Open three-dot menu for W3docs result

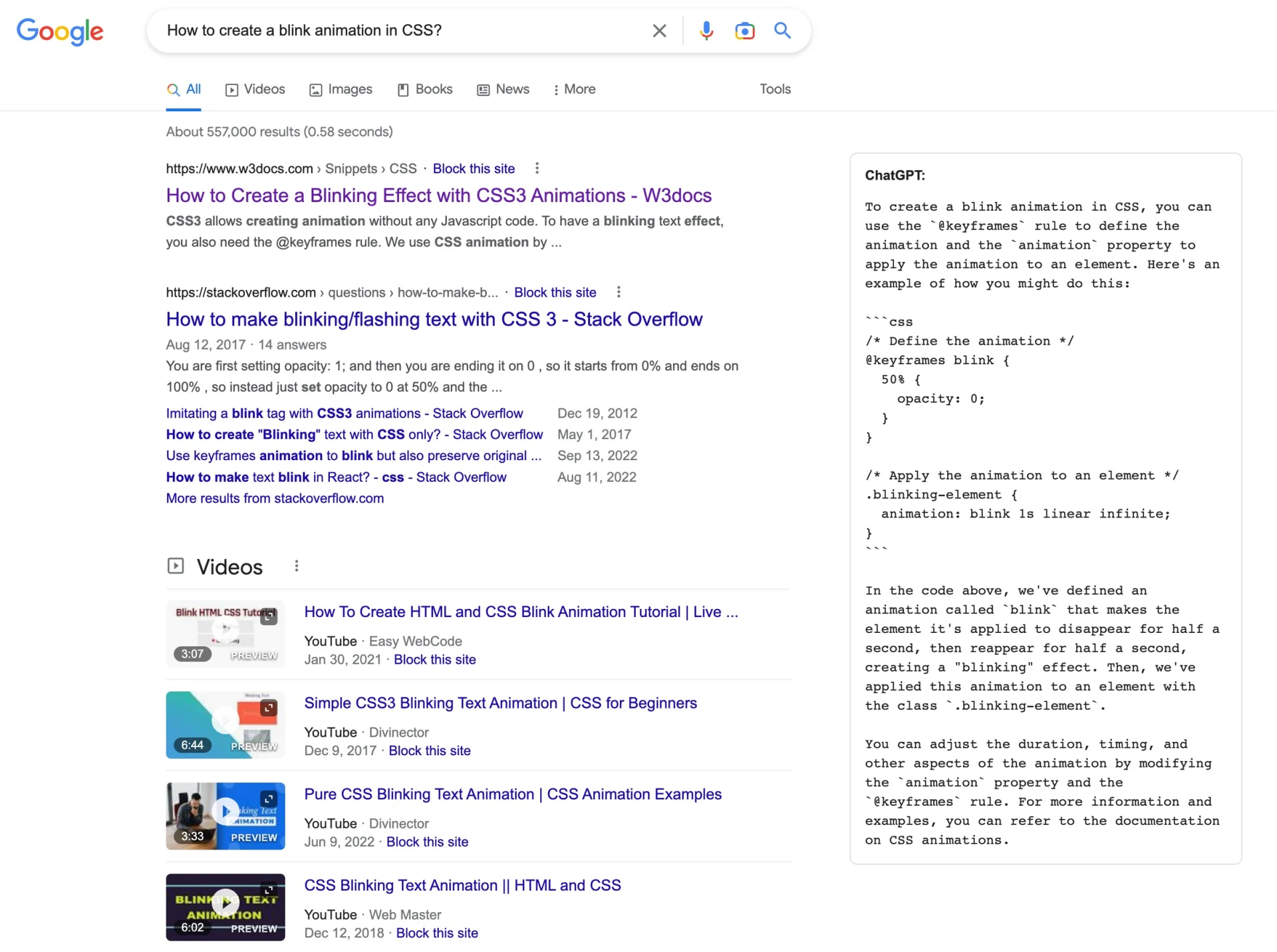(x=537, y=168)
